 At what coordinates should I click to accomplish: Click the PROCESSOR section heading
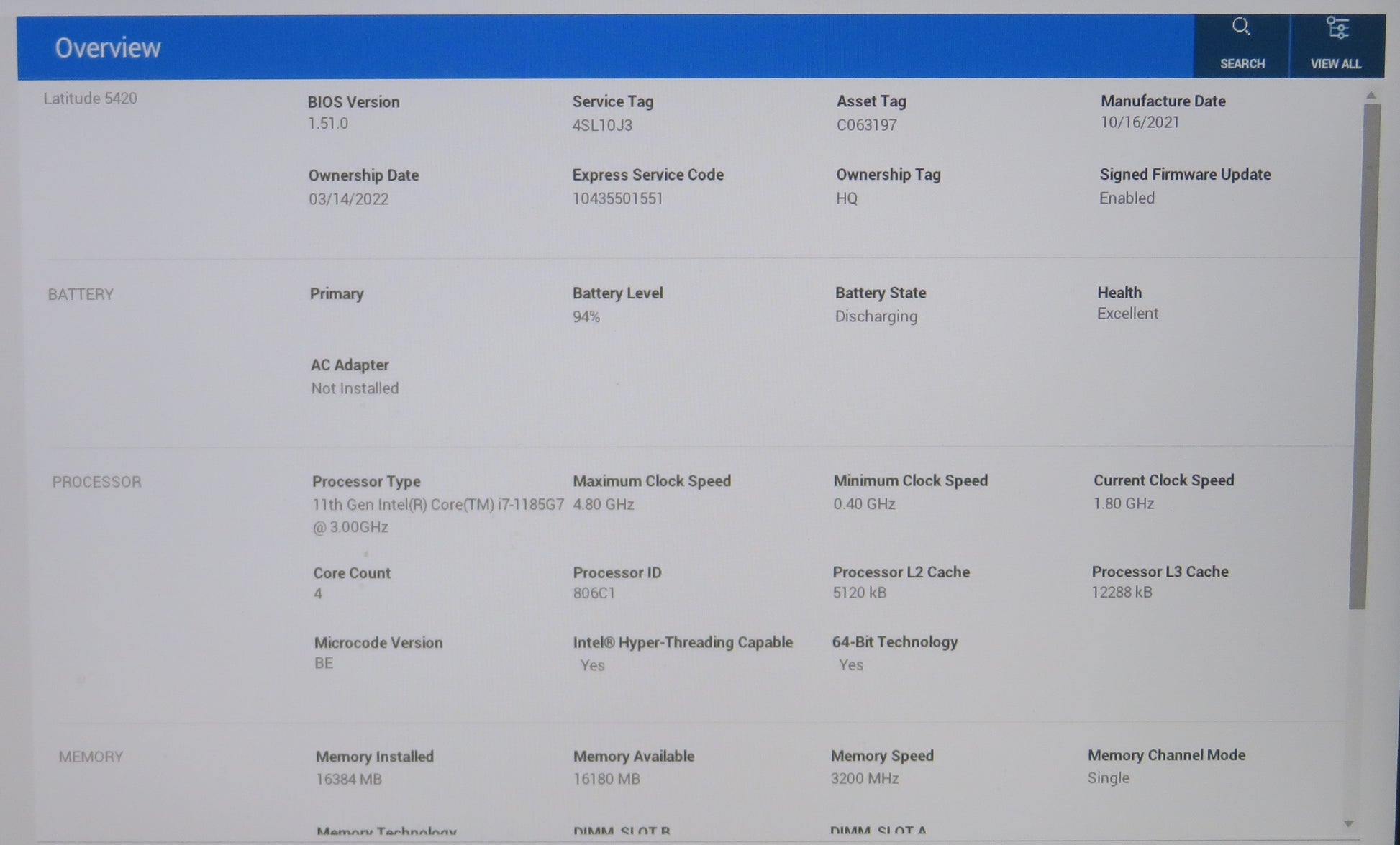96,482
